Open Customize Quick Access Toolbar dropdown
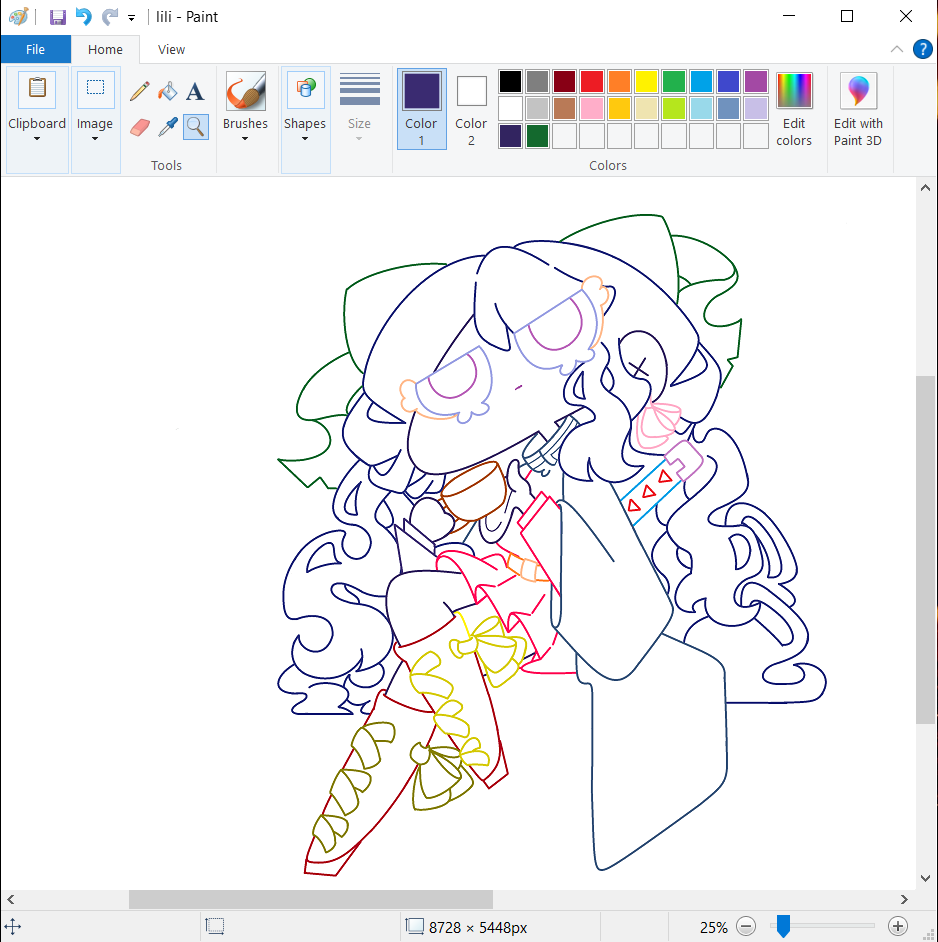The width and height of the screenshot is (938, 942). (131, 18)
